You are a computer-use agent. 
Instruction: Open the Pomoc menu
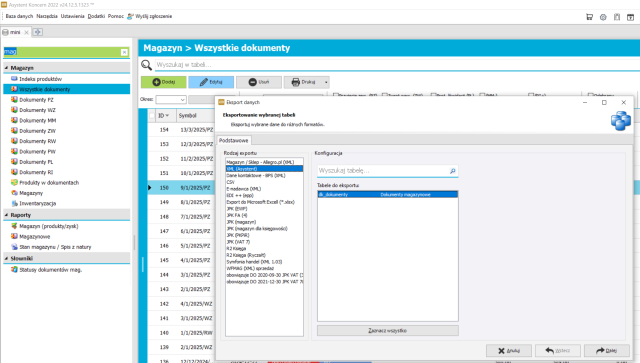point(116,16)
